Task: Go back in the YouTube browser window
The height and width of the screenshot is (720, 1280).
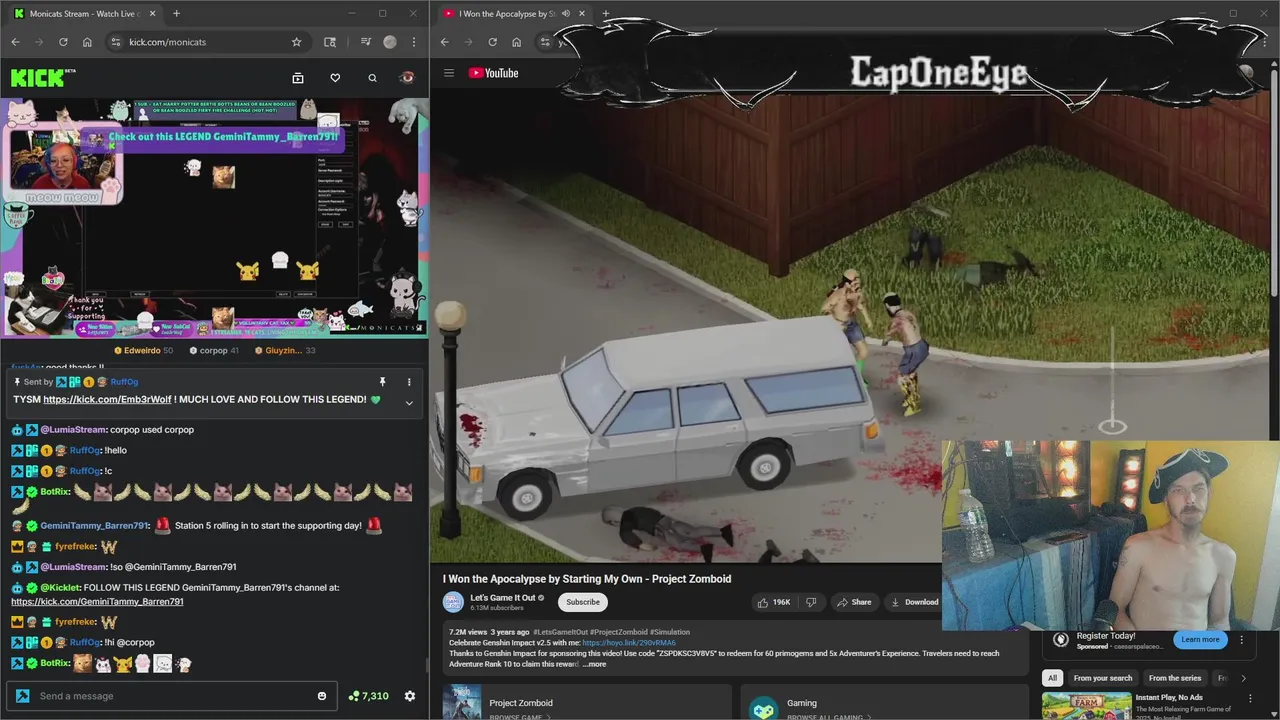Action: [x=444, y=42]
